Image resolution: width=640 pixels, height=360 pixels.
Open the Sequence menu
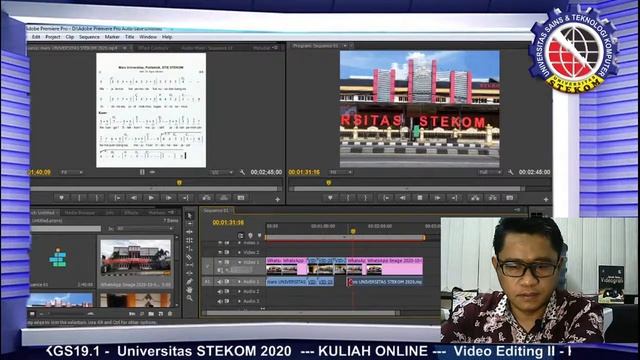(89, 37)
